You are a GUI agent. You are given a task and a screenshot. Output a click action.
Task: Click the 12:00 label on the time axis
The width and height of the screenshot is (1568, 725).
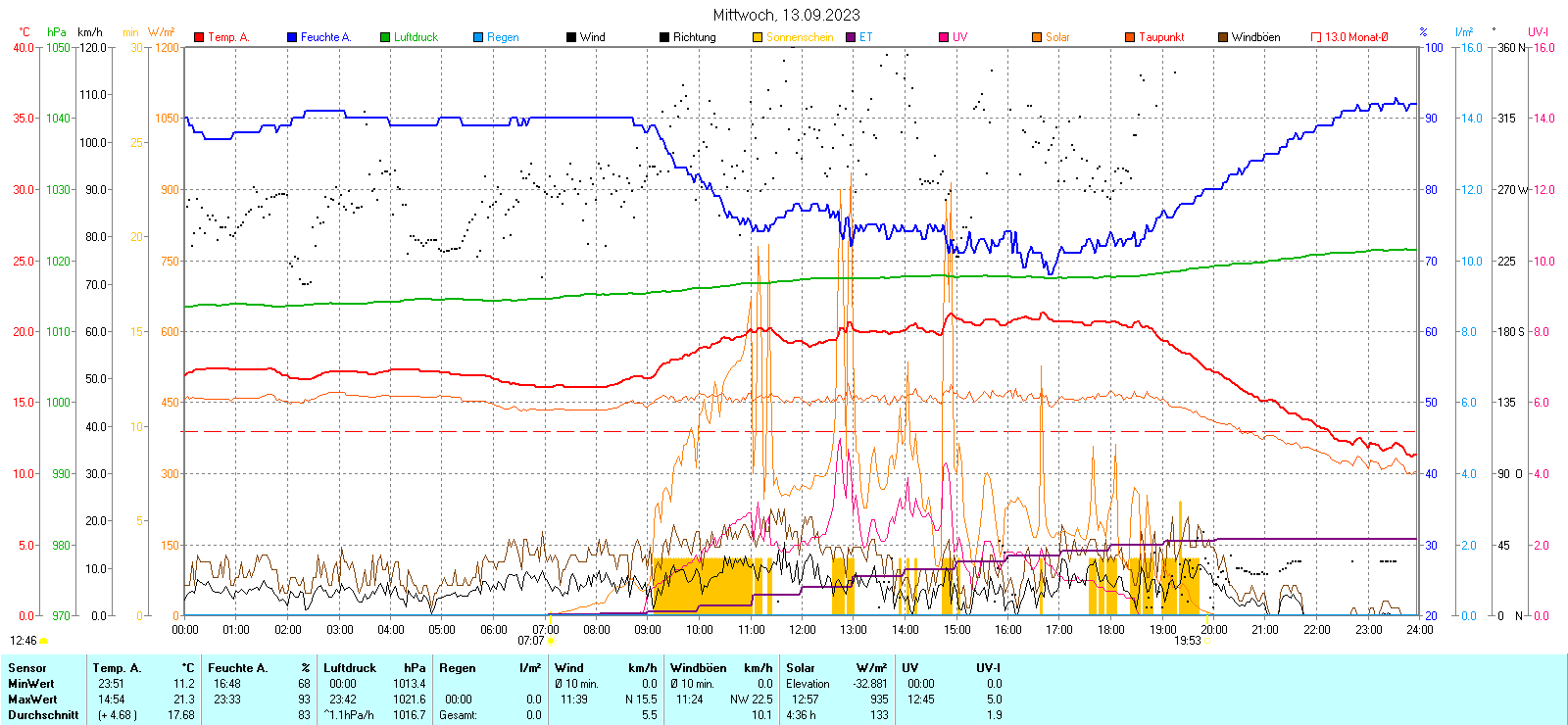(802, 630)
